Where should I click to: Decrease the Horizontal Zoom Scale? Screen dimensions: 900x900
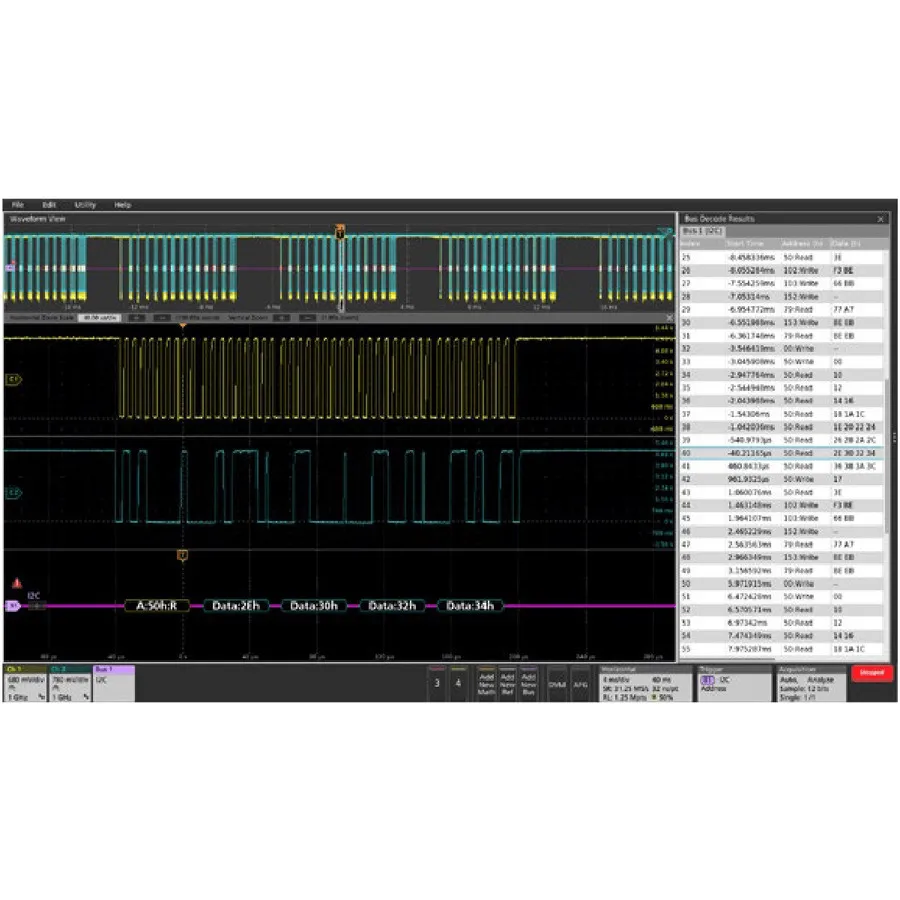137,318
